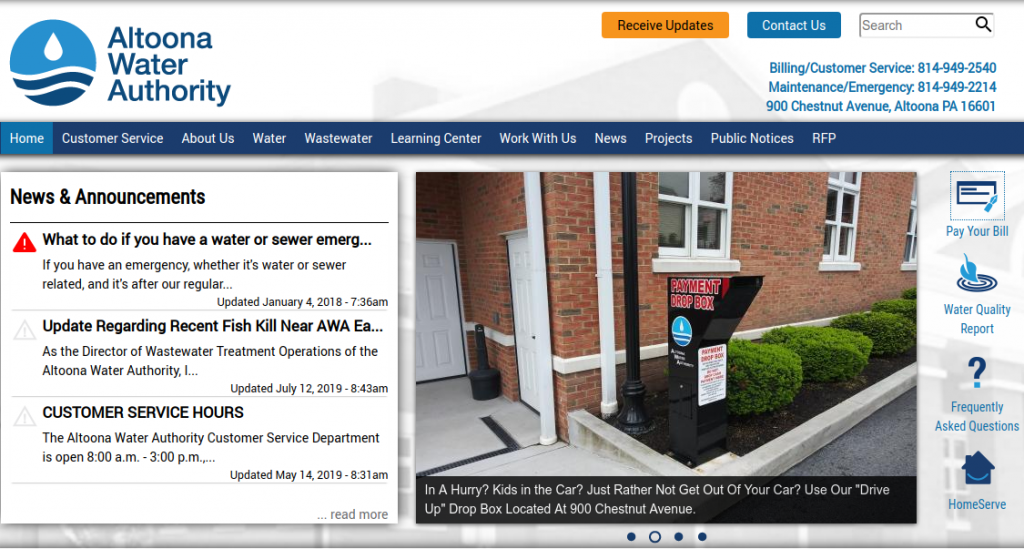Image resolution: width=1024 pixels, height=549 pixels.
Task: Click the HomeServe house icon
Action: pyautogui.click(x=977, y=468)
